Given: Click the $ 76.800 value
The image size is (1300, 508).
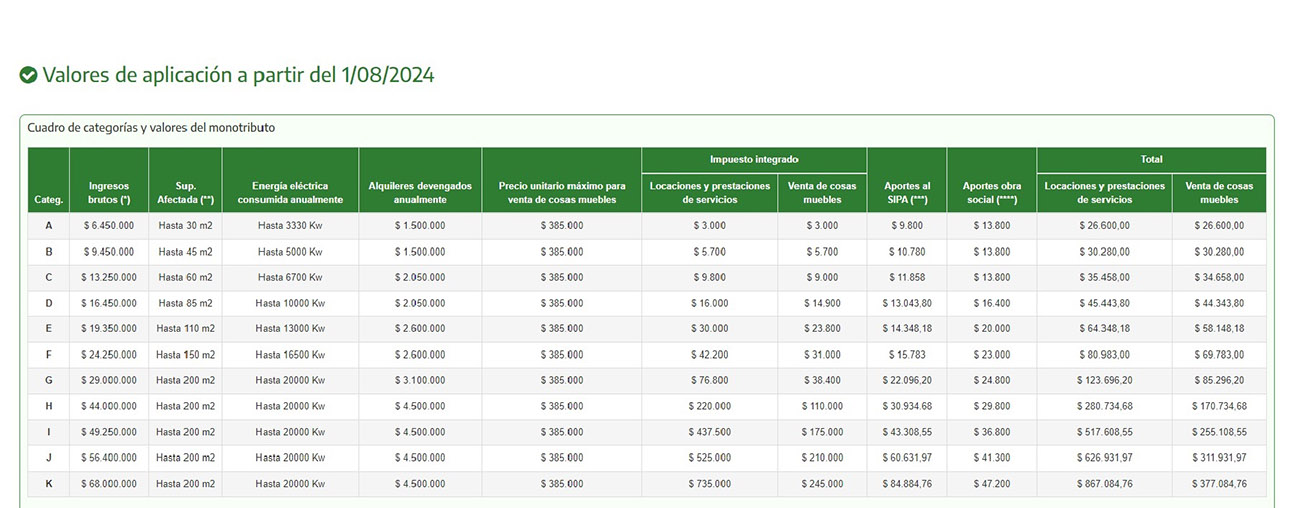Looking at the screenshot, I should pyautogui.click(x=710, y=381).
